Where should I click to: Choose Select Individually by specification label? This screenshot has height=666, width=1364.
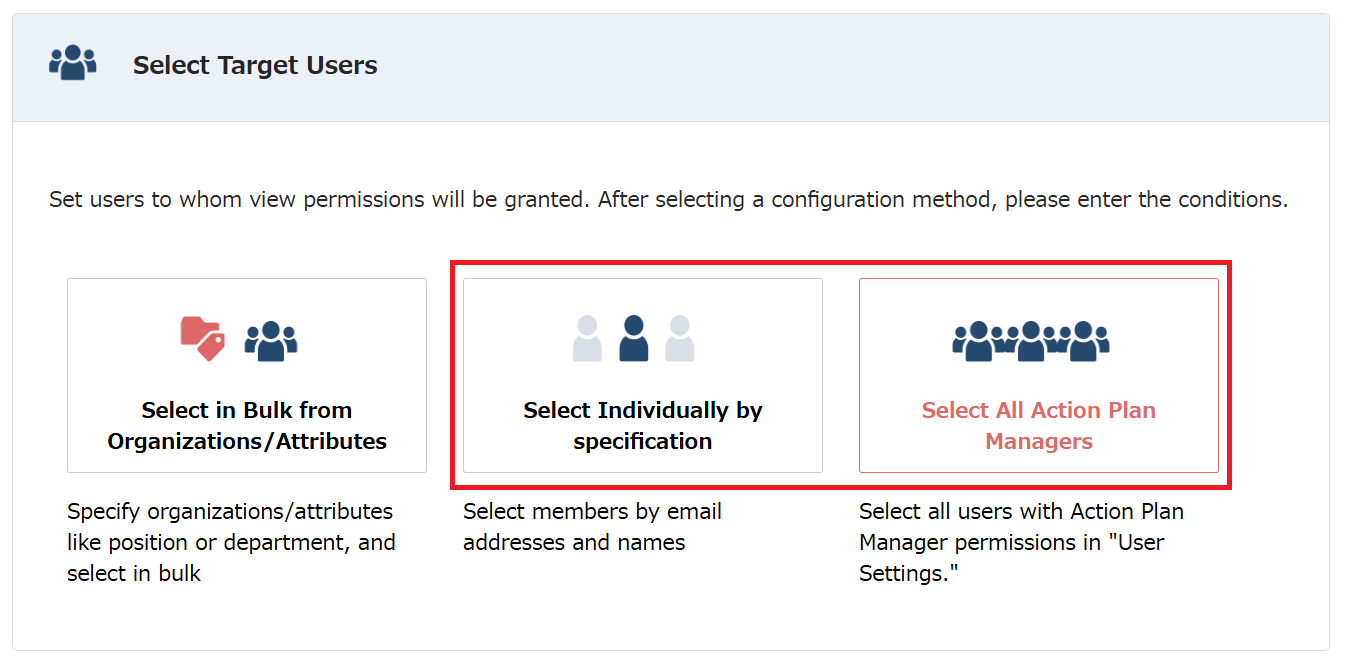tap(643, 426)
